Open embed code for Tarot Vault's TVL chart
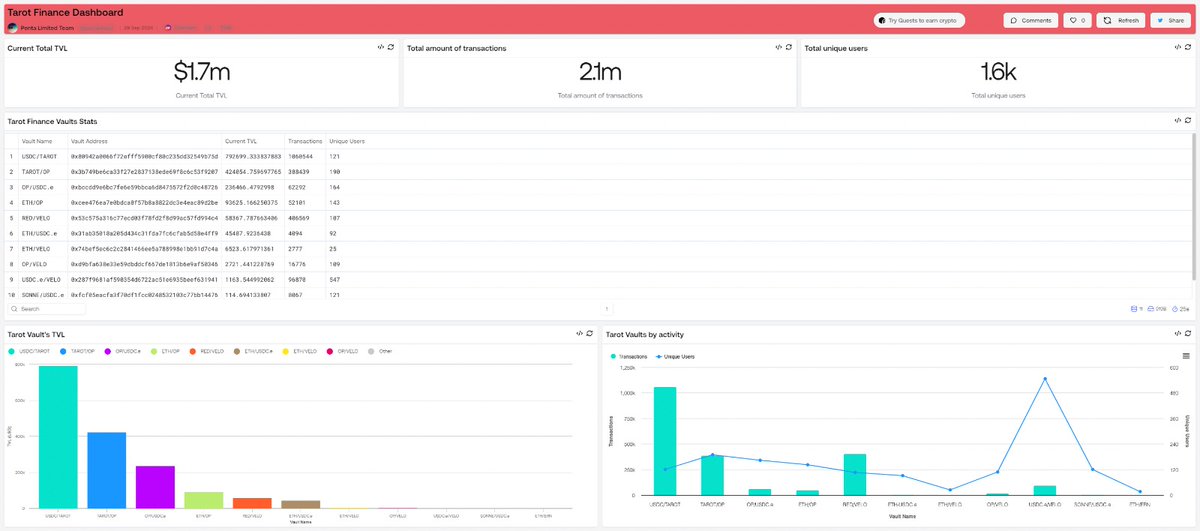Image resolution: width=1200 pixels, height=531 pixels. coord(578,333)
